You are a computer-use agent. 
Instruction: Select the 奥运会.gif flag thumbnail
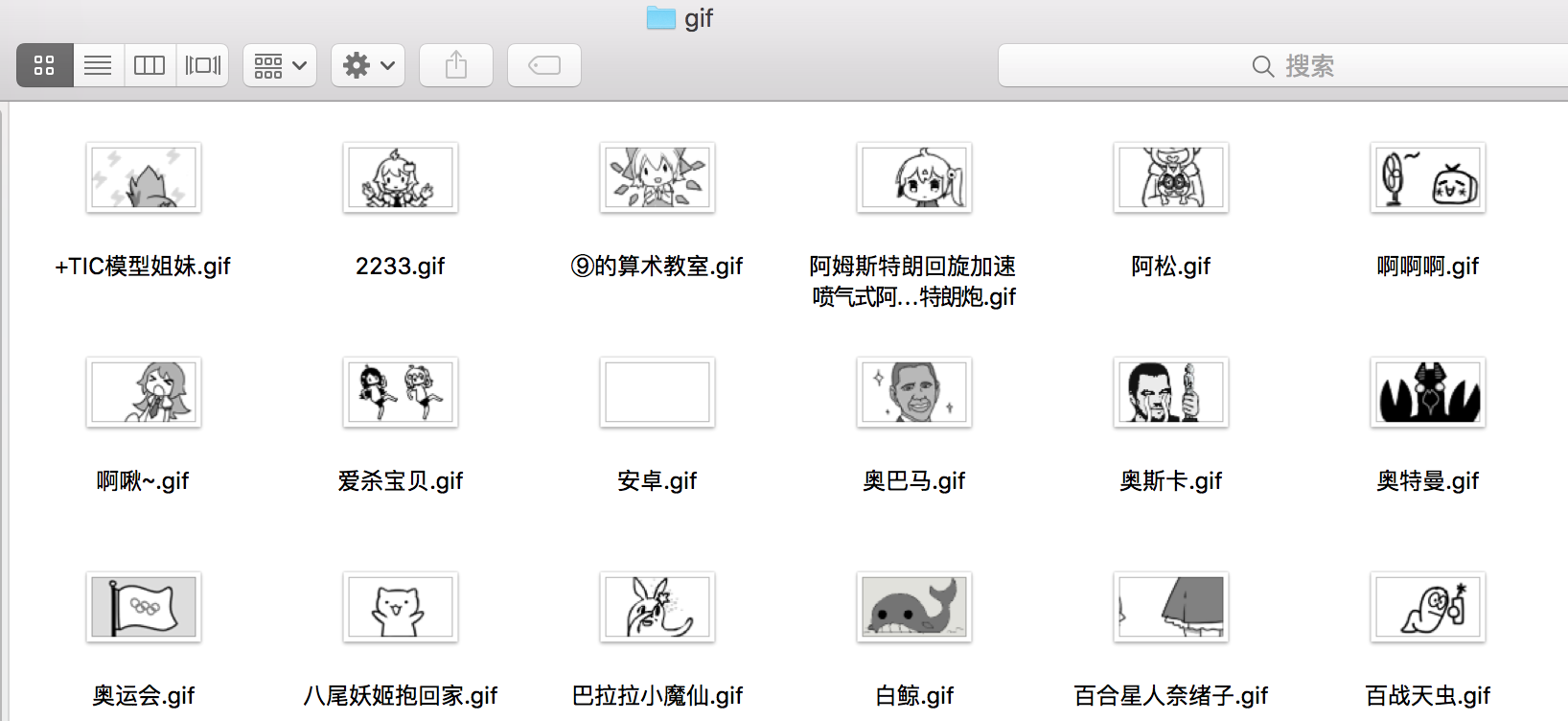tap(144, 607)
